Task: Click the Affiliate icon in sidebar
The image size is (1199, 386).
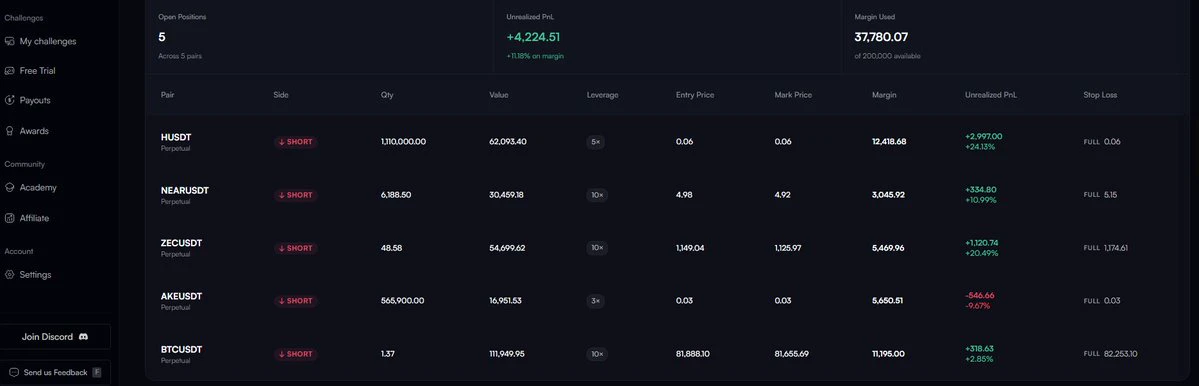Action: pos(10,218)
